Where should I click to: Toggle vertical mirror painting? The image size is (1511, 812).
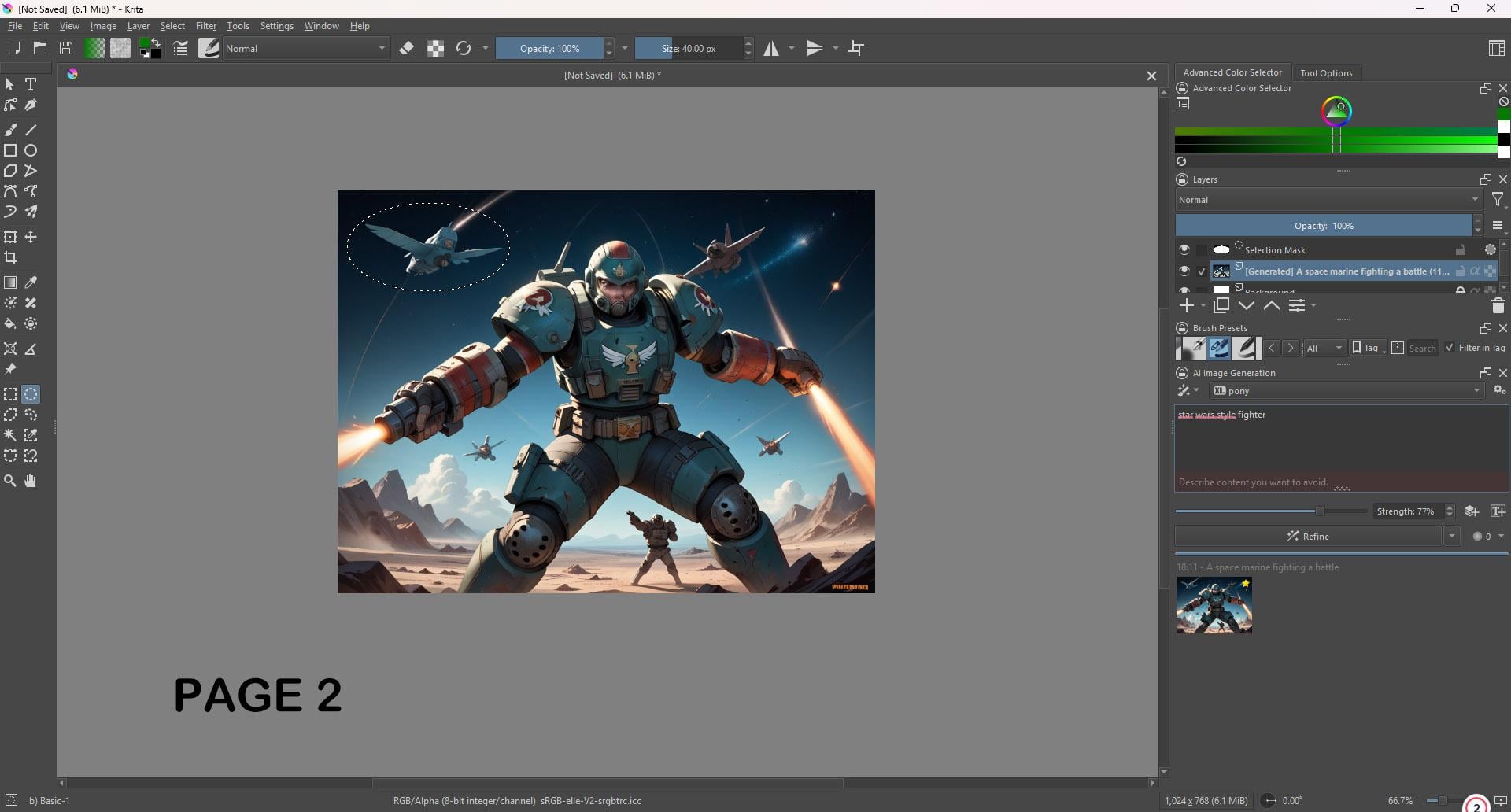pos(815,48)
